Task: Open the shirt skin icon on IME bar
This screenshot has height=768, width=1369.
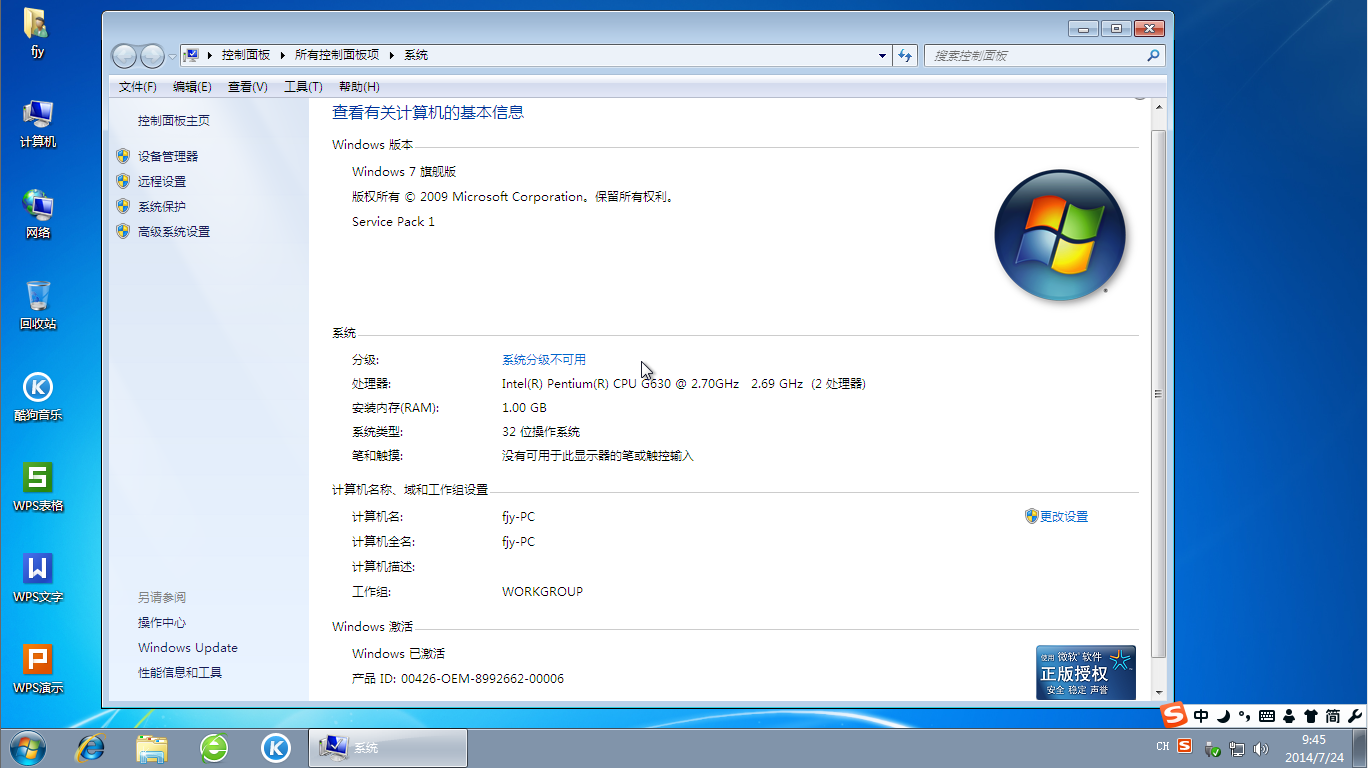Action: 1310,716
